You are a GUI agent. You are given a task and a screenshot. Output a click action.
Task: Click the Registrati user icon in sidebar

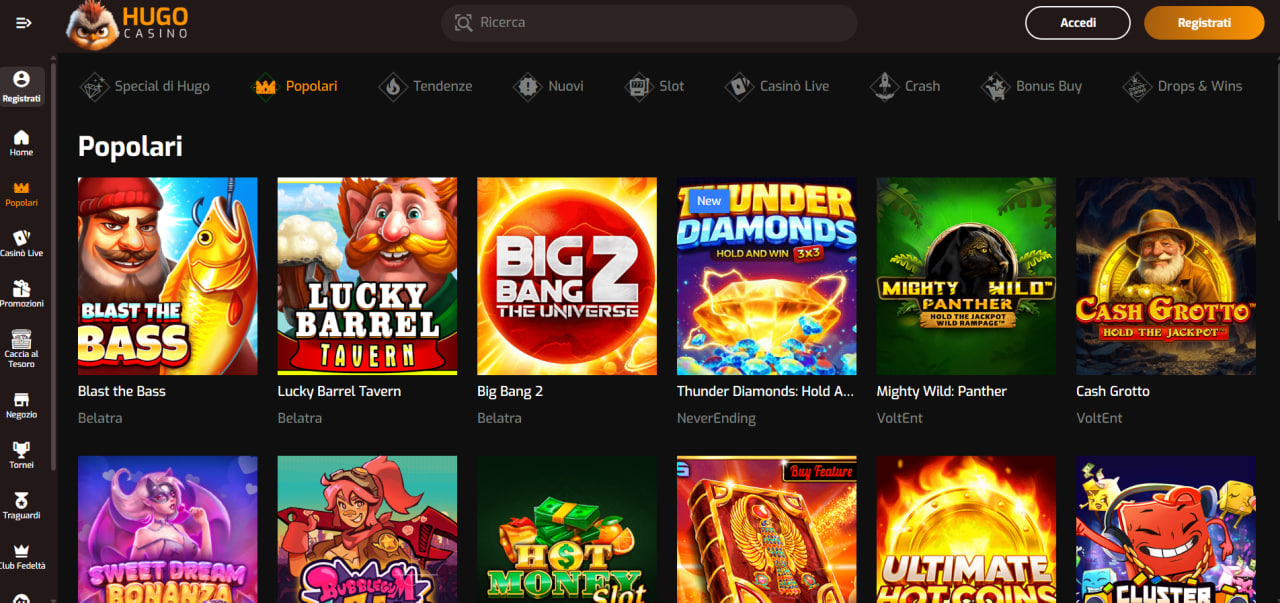coord(21,79)
